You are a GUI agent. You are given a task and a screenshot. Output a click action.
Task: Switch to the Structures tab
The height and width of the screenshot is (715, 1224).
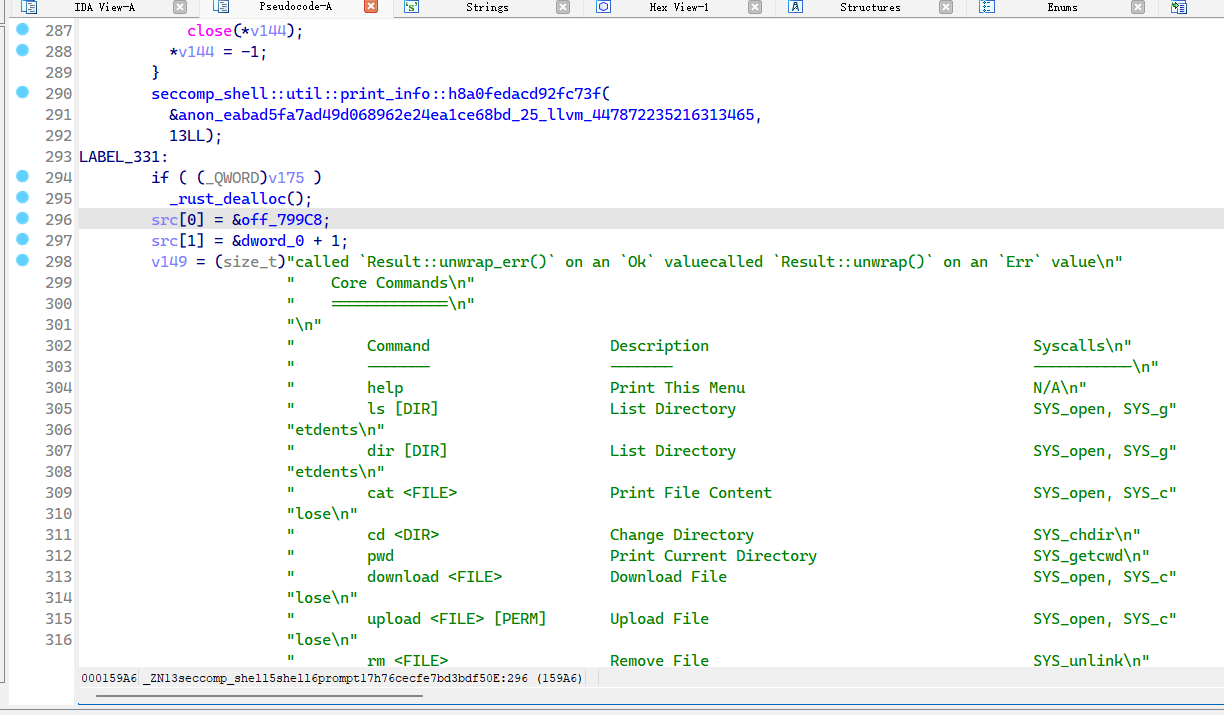869,7
